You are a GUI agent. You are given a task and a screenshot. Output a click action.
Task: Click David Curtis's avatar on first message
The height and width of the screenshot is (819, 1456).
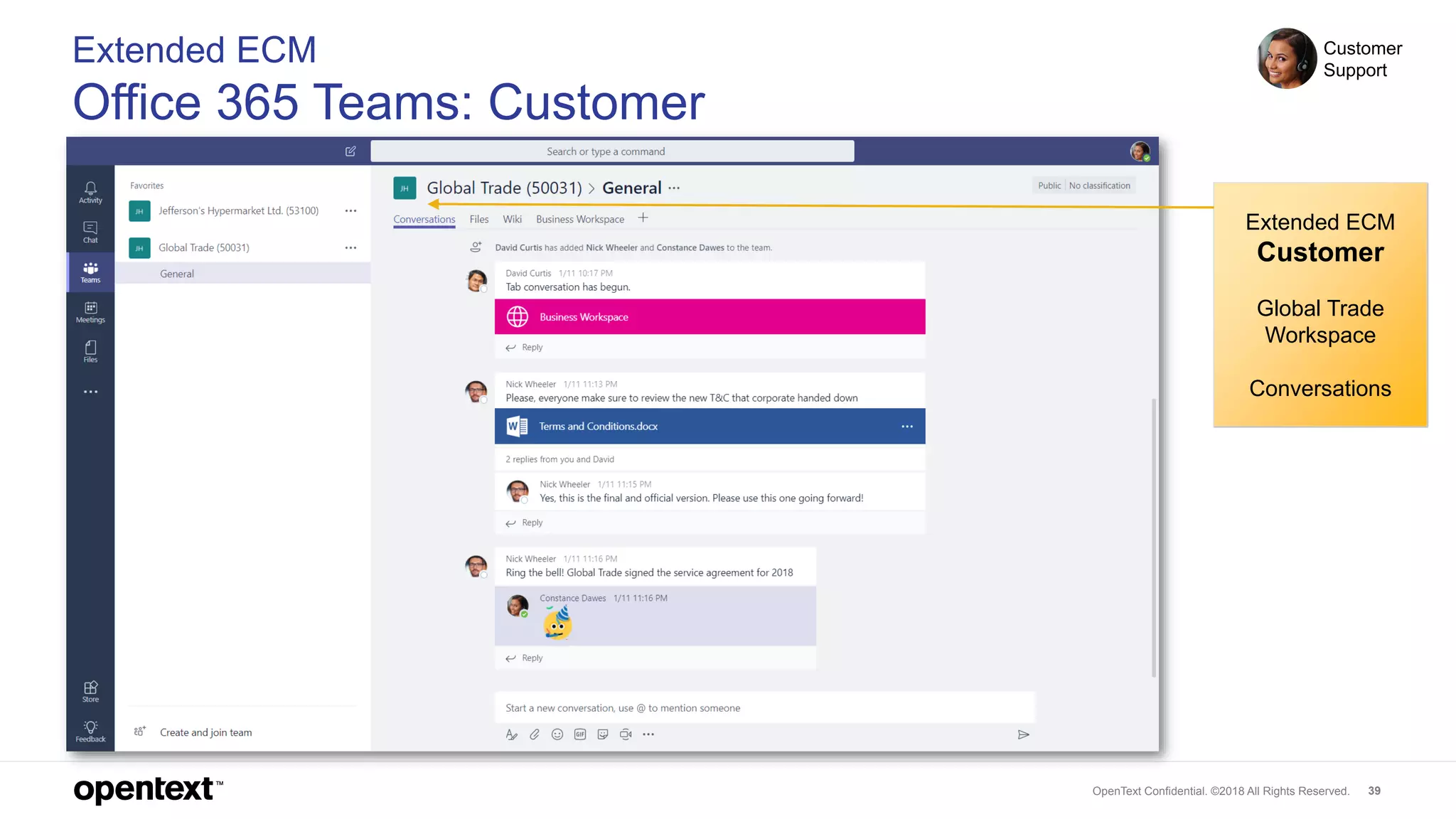pos(476,281)
